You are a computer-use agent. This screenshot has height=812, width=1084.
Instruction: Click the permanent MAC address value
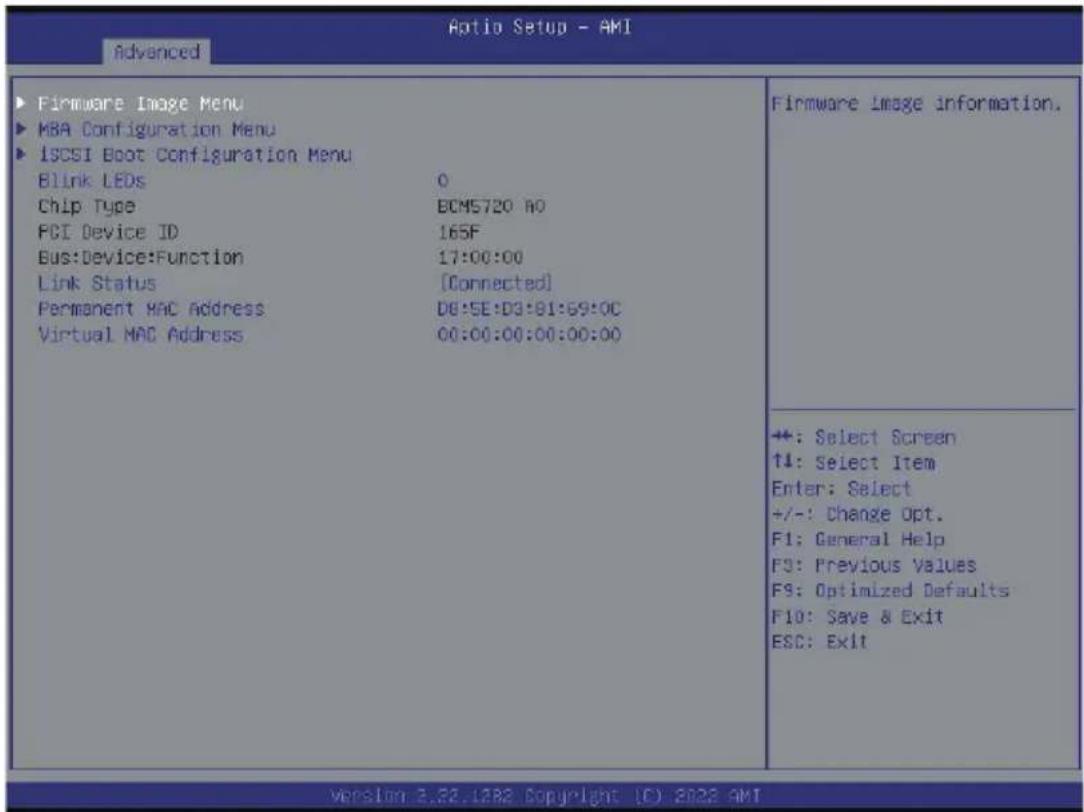(529, 309)
